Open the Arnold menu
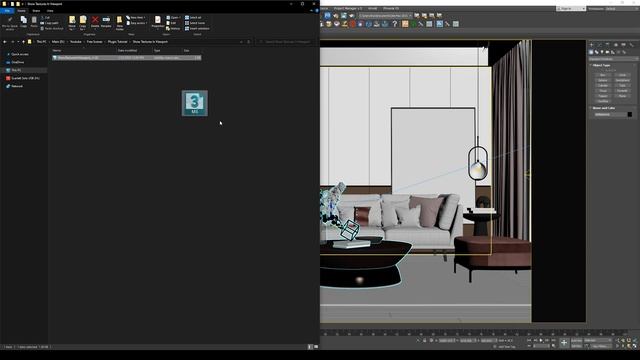This screenshot has width=640, height=360. click(x=372, y=8)
